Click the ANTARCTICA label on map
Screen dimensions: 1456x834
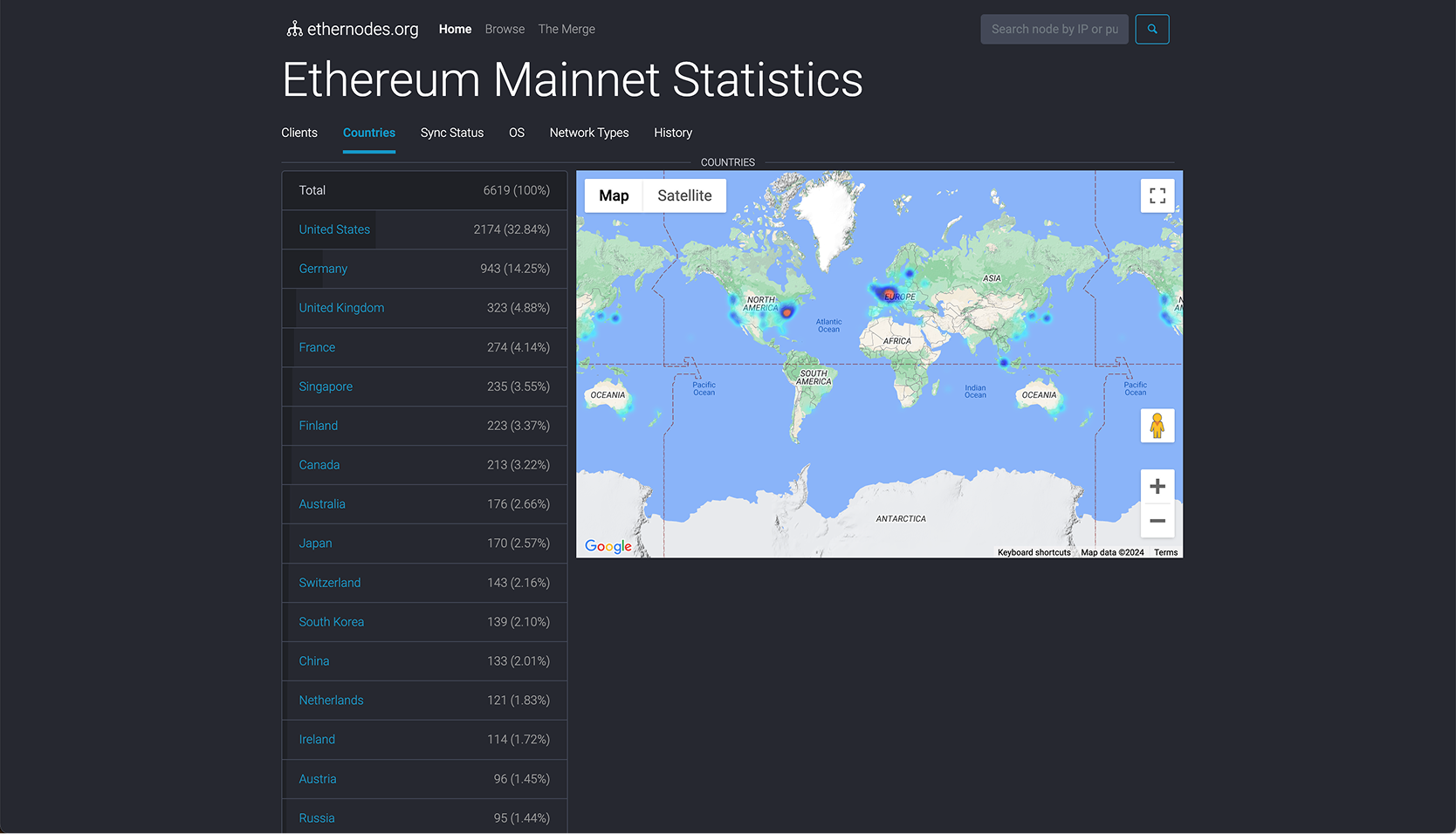tap(901, 519)
